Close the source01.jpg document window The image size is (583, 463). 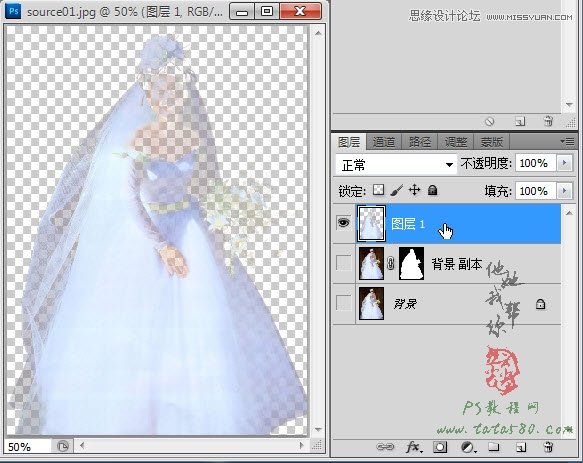click(x=300, y=12)
